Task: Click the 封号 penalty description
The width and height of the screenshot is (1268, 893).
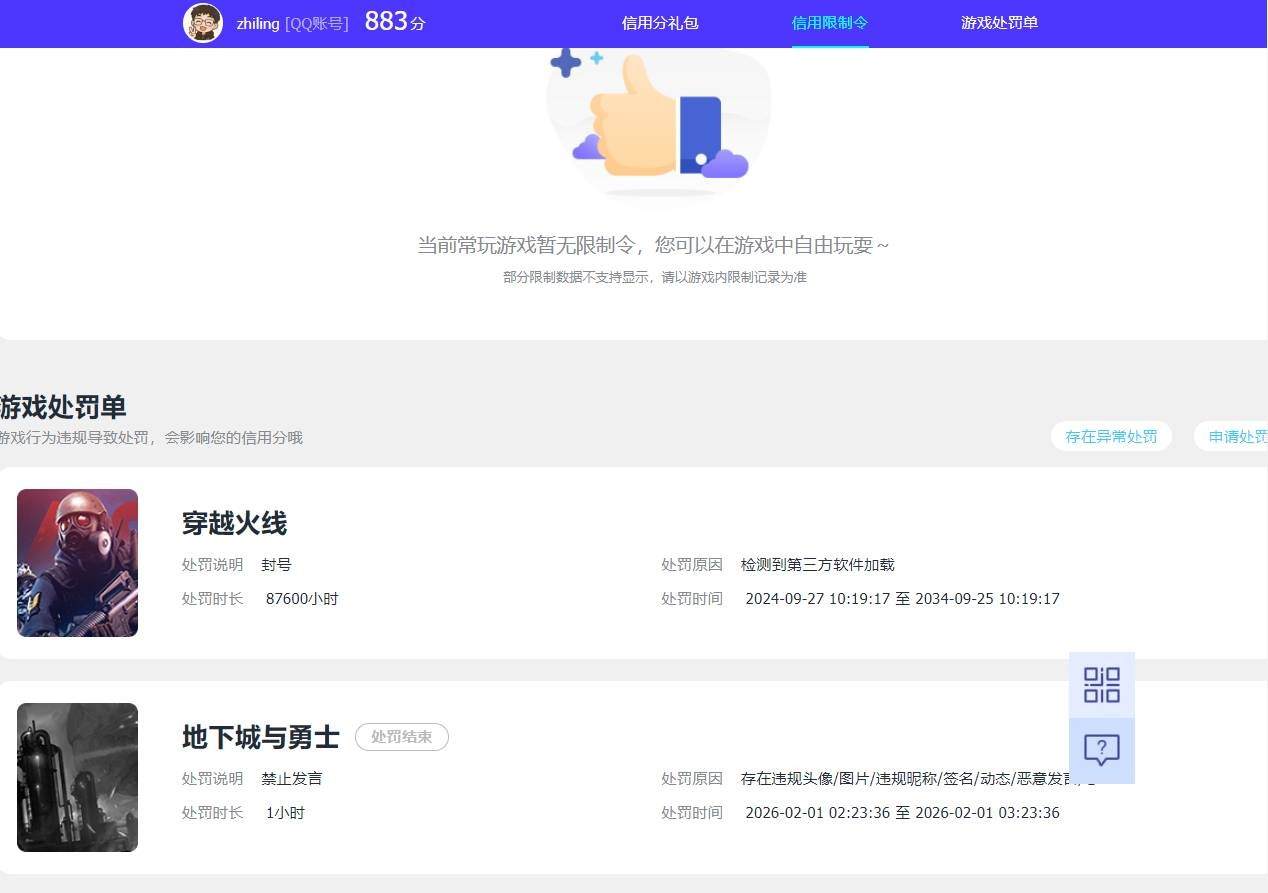Action: click(276, 565)
